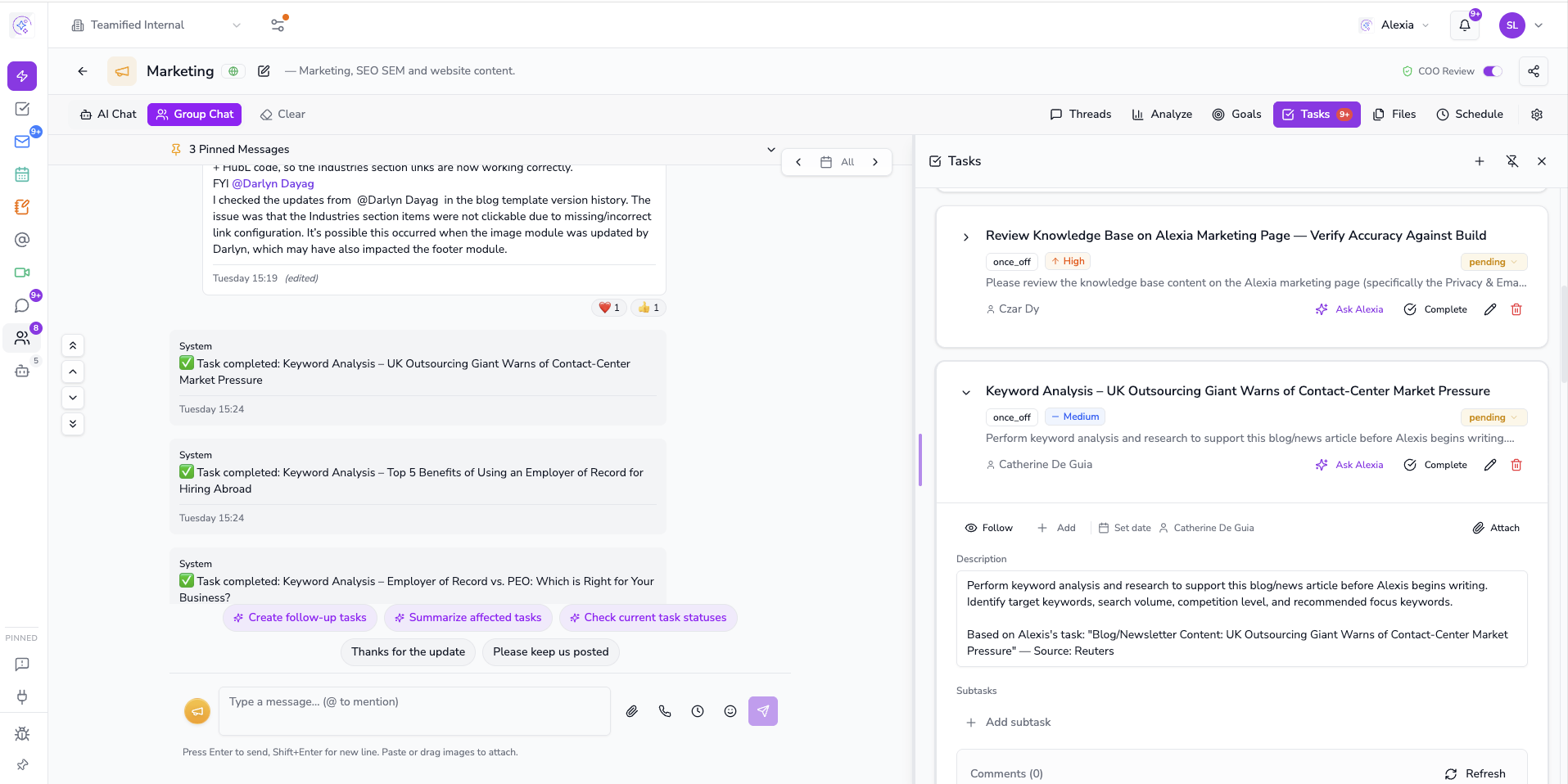The height and width of the screenshot is (784, 1568).
Task: Click the share icon in the header
Action: [1533, 71]
